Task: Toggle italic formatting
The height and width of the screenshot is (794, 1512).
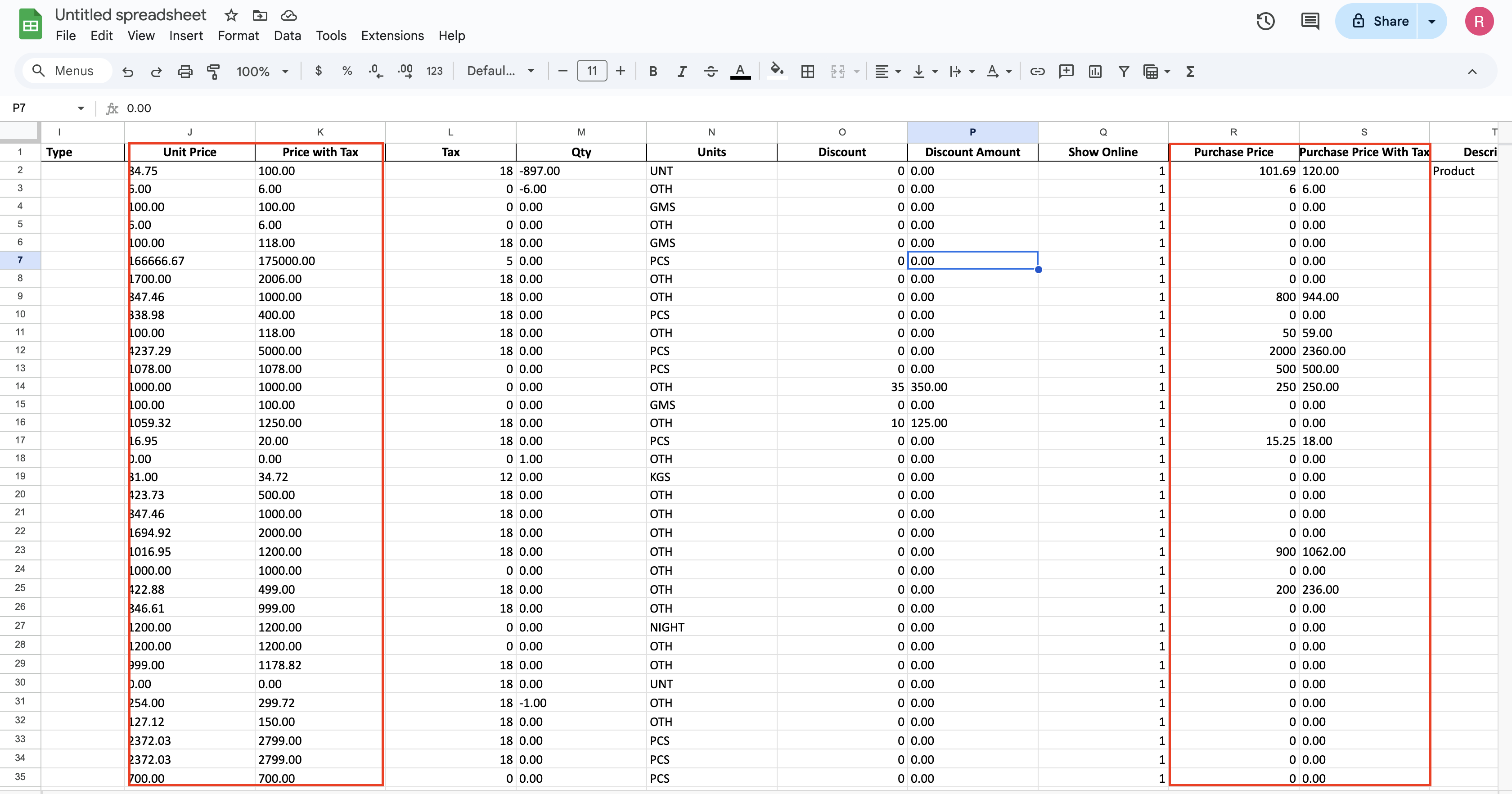Action: click(x=681, y=71)
